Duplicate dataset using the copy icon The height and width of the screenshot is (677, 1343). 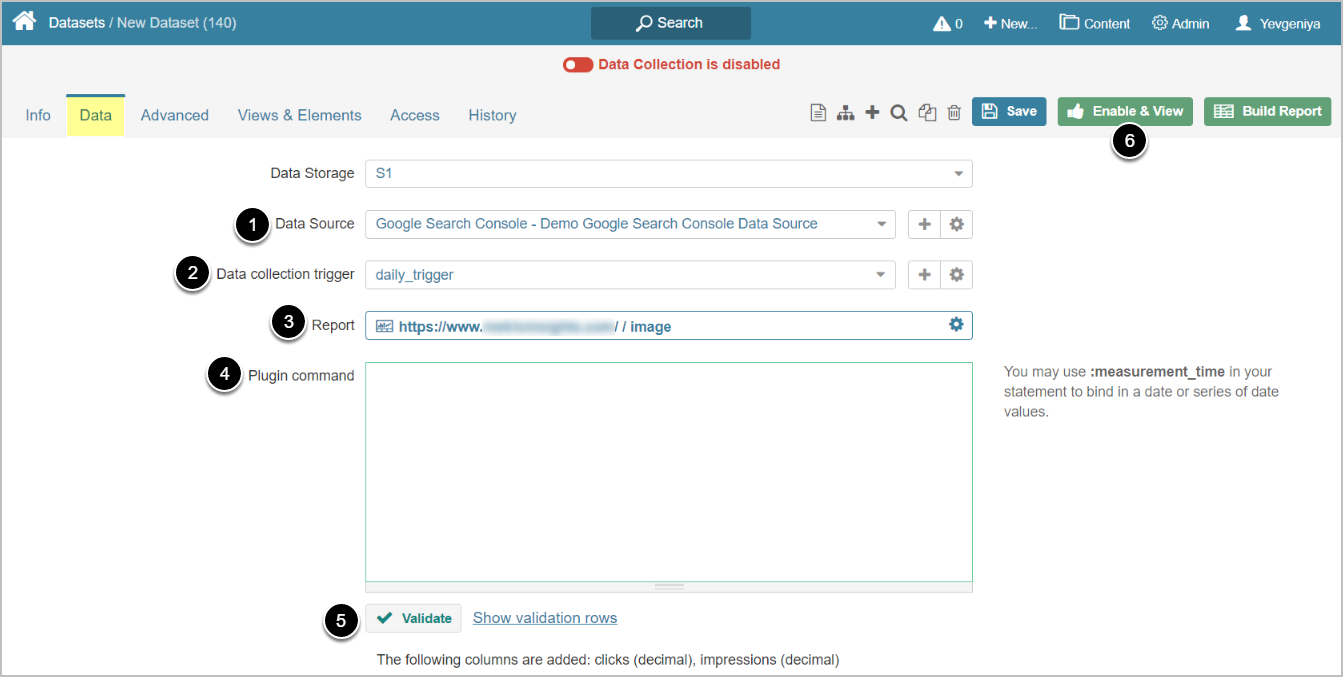[x=927, y=113]
